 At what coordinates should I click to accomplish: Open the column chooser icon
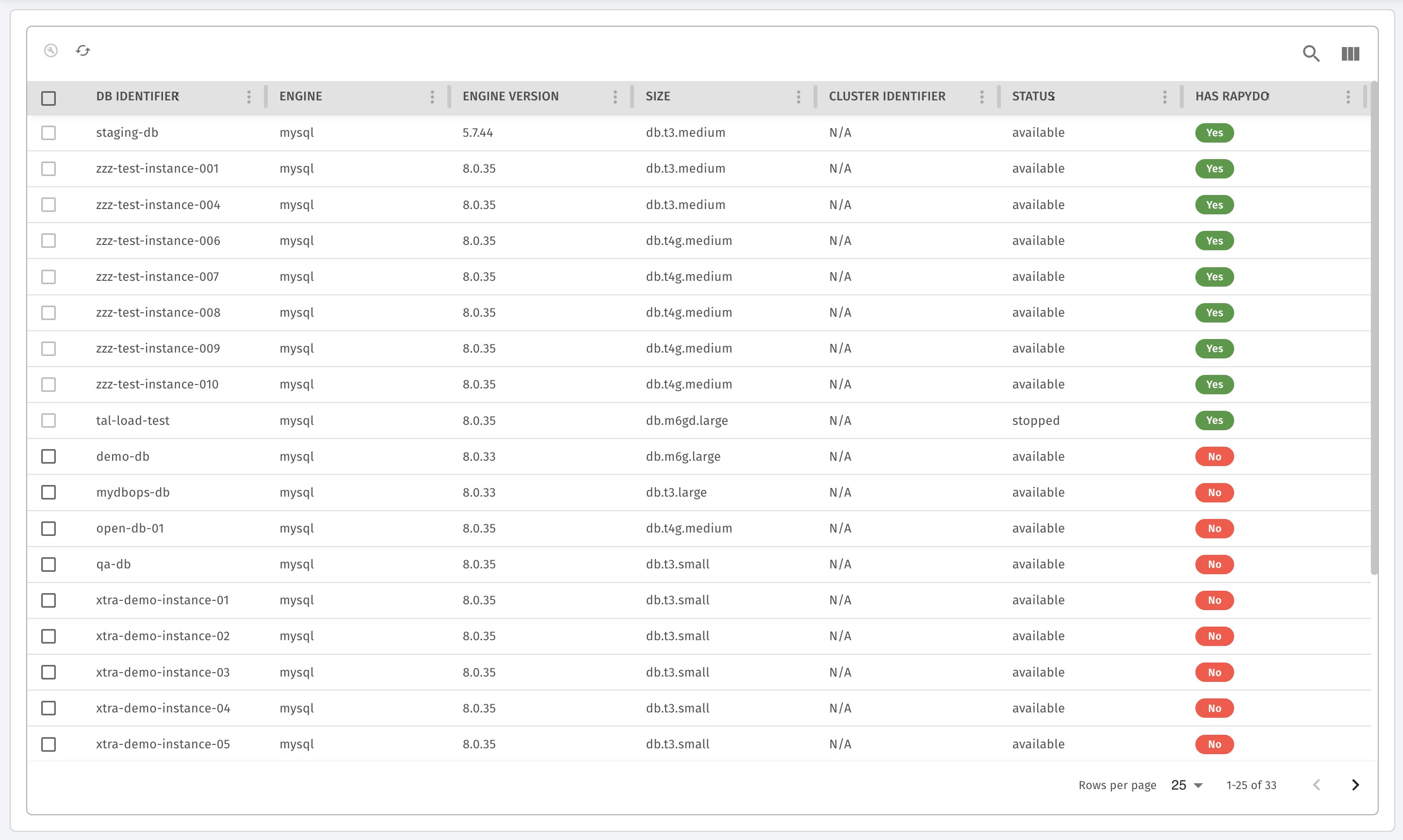(1350, 54)
